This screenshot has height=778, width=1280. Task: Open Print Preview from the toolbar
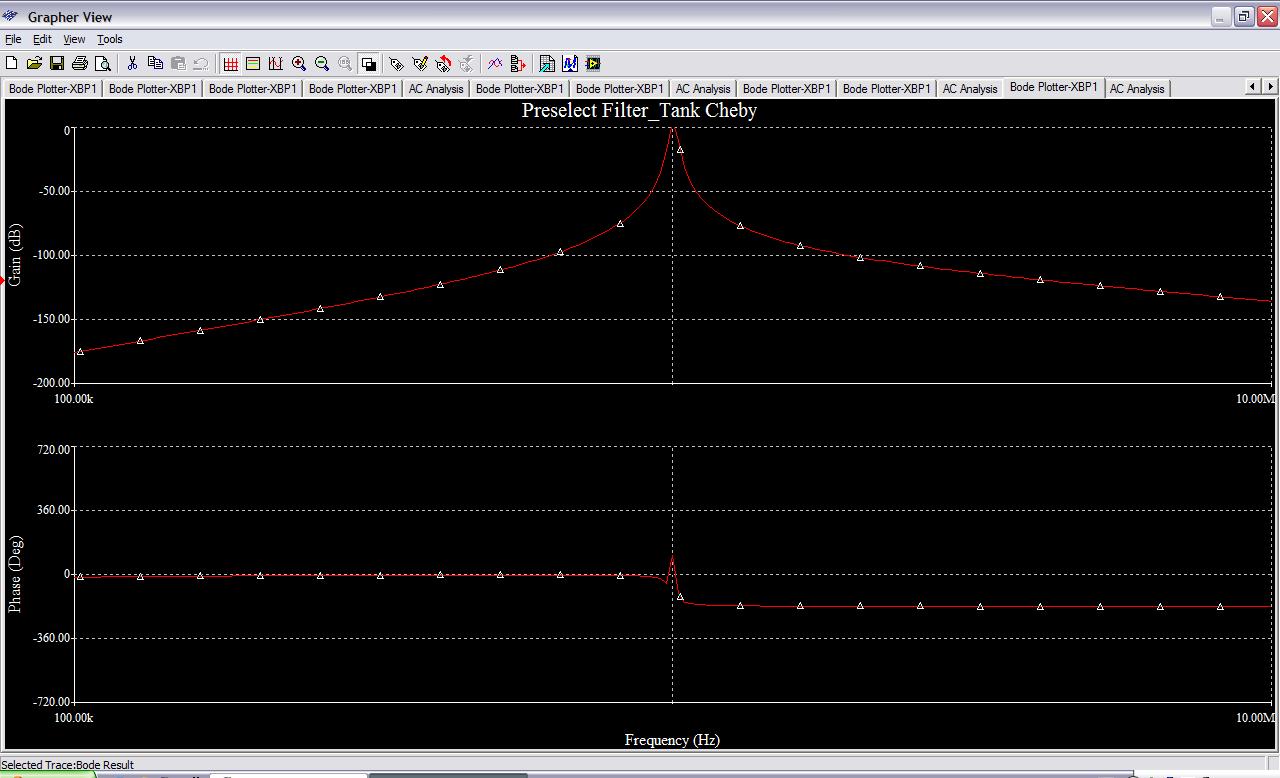tap(103, 63)
